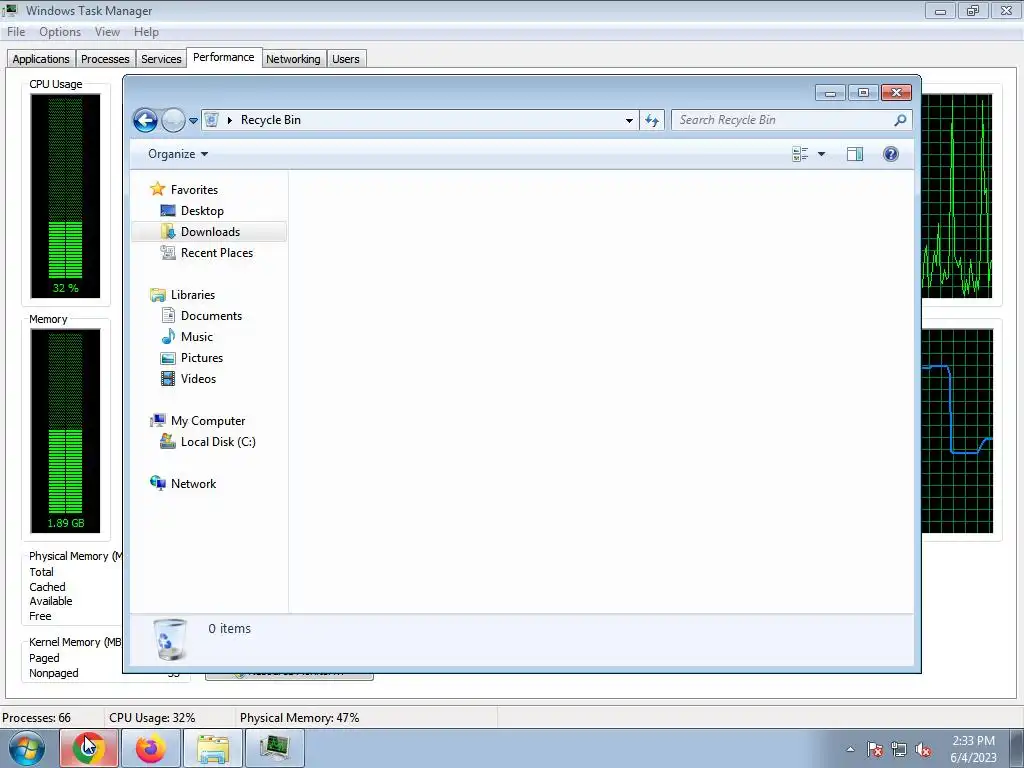Click the Available physical memory label
1024x768 pixels.
click(x=50, y=601)
